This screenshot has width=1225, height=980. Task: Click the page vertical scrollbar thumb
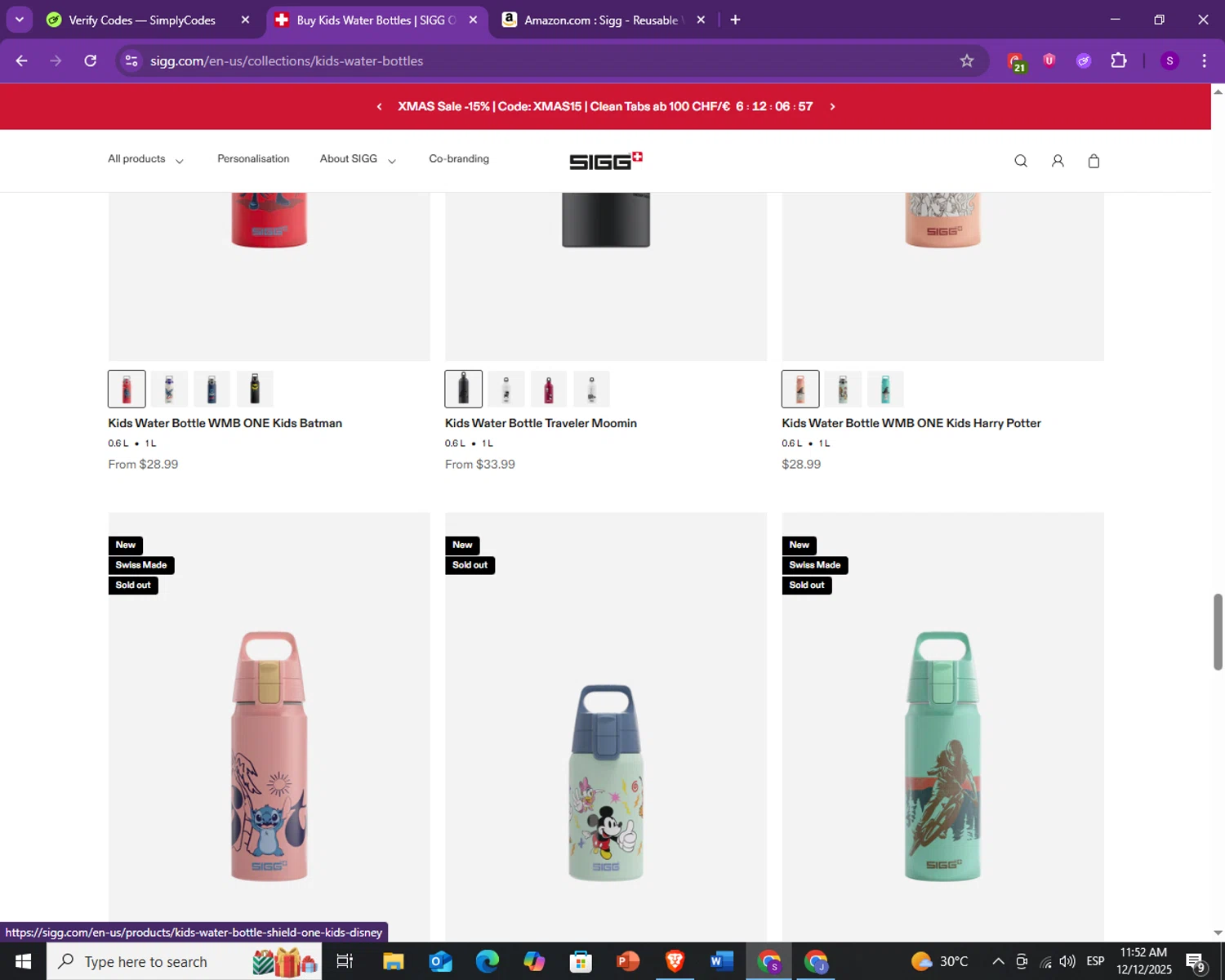click(x=1218, y=632)
